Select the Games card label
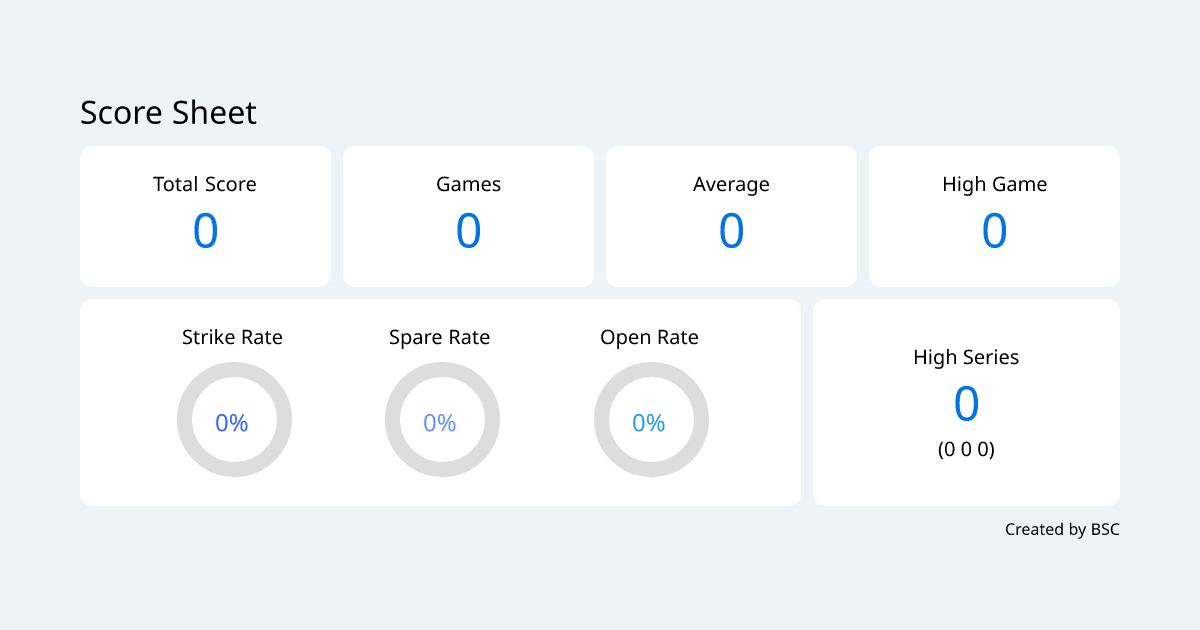Viewport: 1200px width, 630px height. pos(468,184)
